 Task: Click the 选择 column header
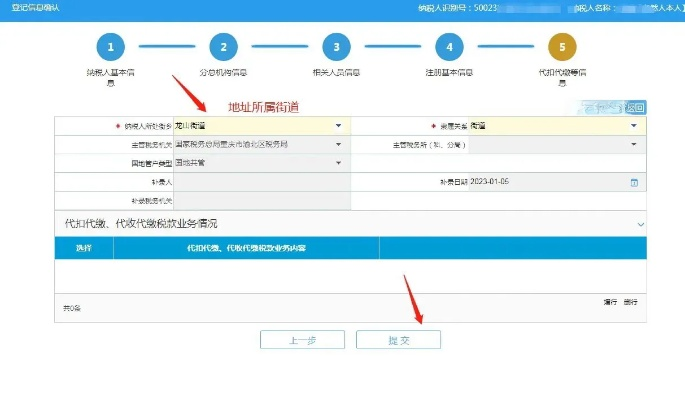(84, 248)
